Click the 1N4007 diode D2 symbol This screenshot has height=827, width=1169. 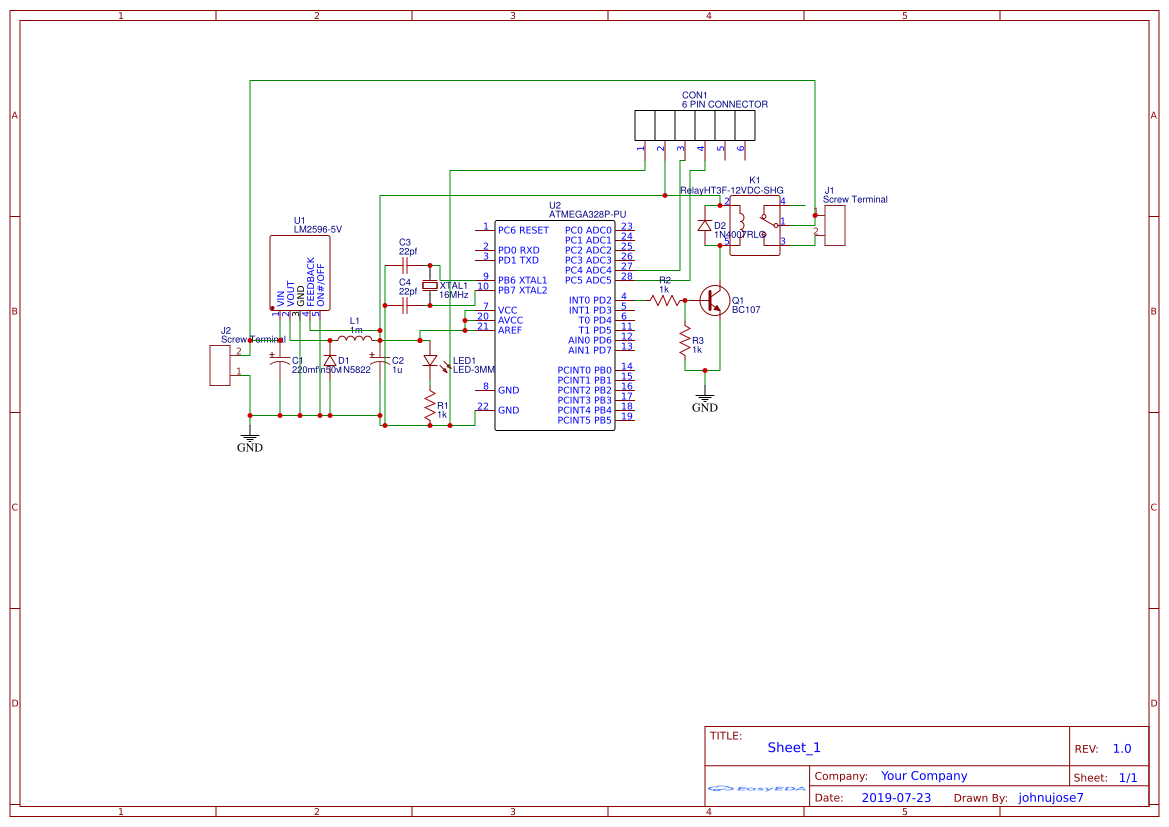[707, 225]
